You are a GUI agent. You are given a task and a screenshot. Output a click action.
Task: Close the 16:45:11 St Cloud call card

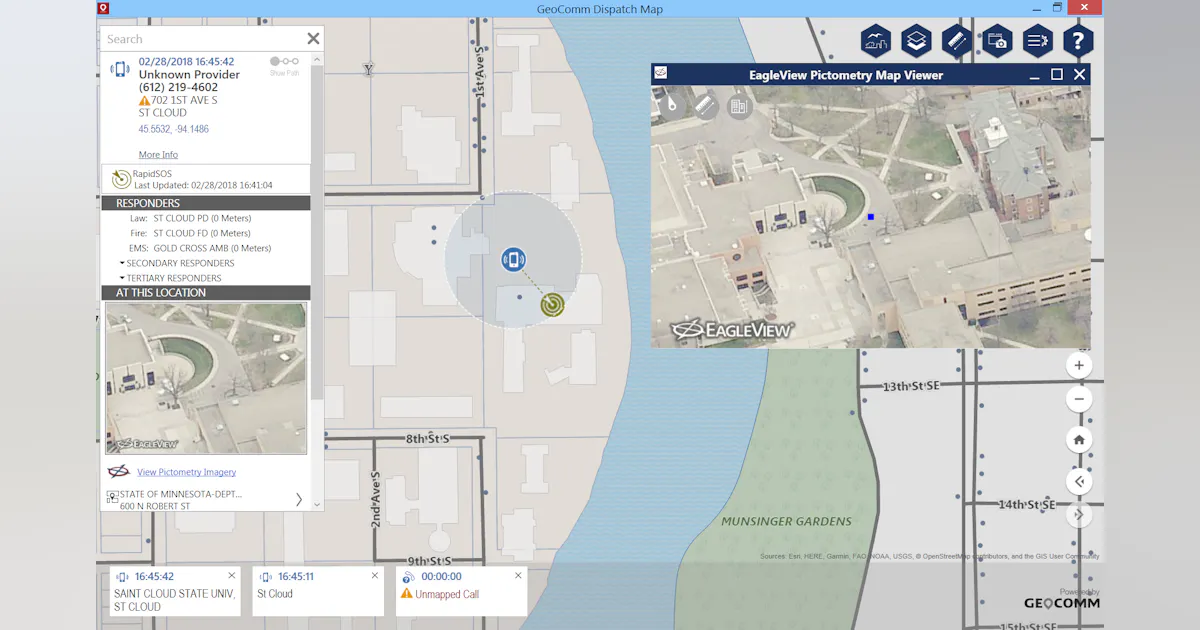(375, 575)
